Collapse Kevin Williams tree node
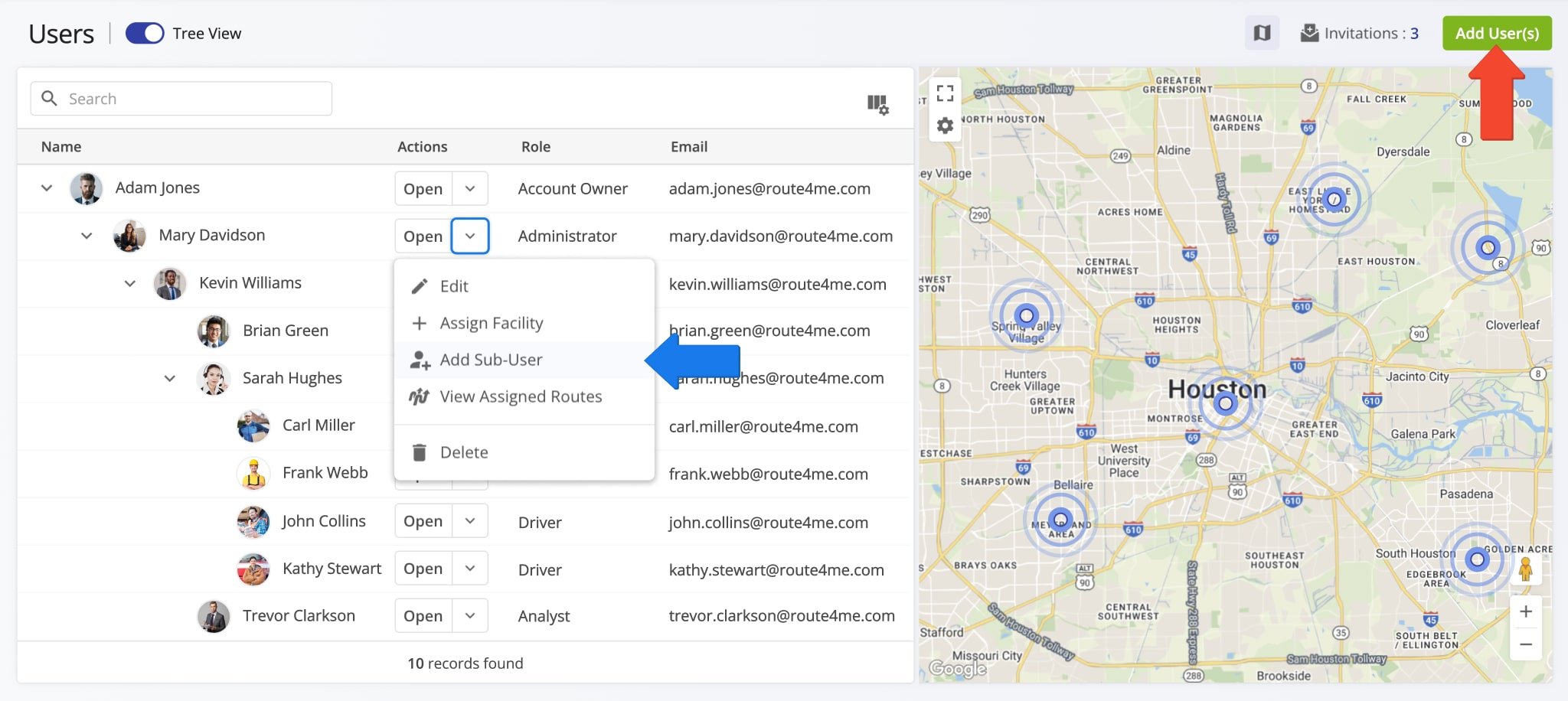Image resolution: width=1568 pixels, height=701 pixels. [x=130, y=283]
